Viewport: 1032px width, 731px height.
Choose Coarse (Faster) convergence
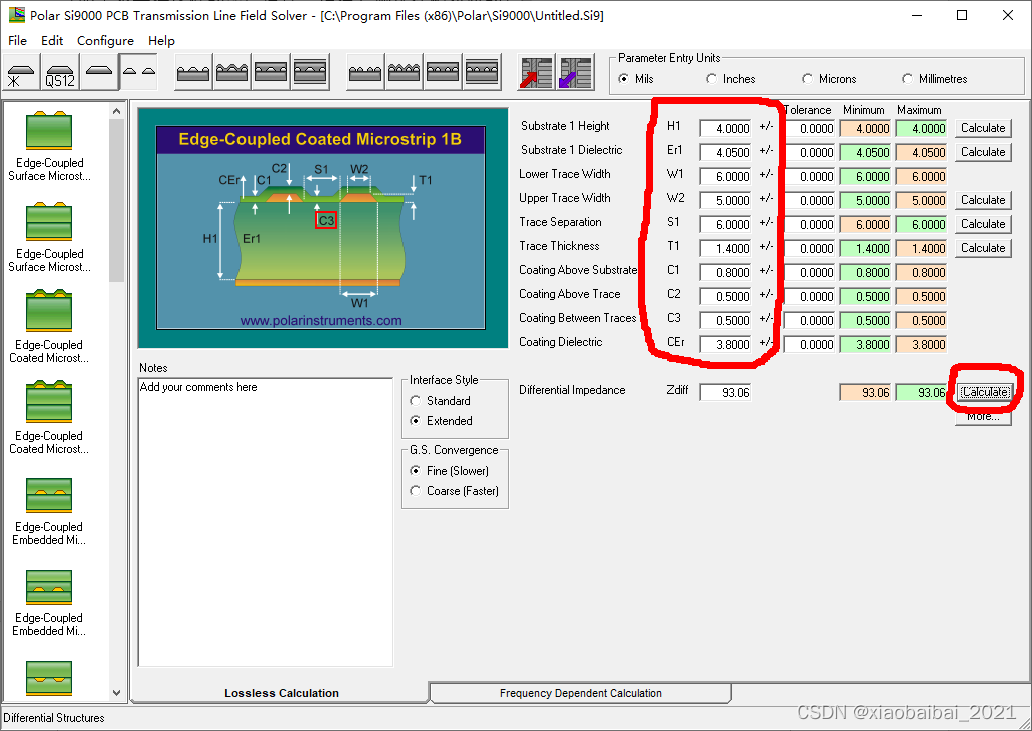[454, 491]
